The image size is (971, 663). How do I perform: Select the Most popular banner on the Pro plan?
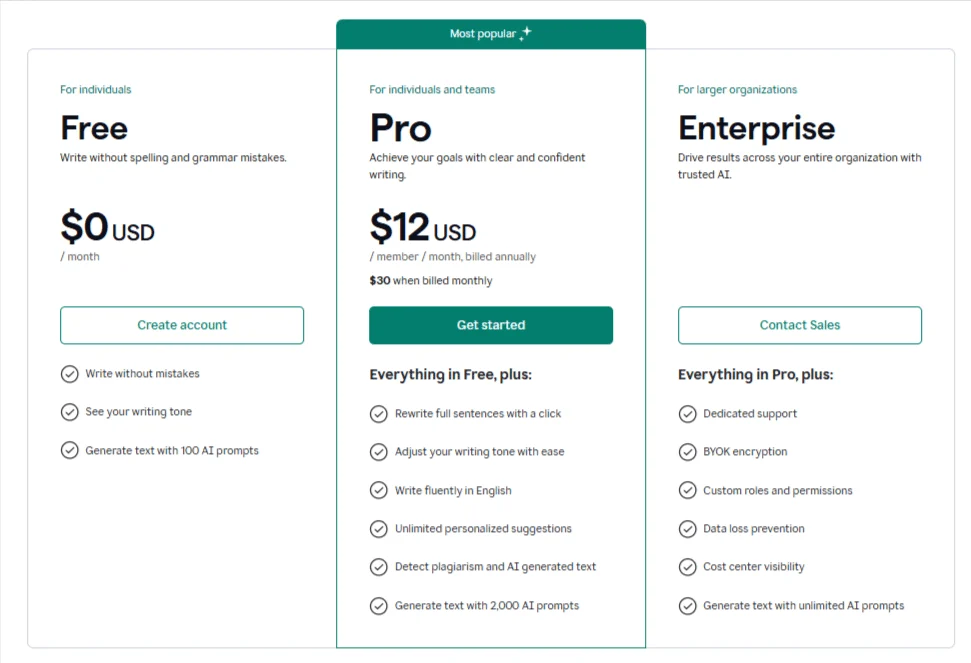[490, 32]
